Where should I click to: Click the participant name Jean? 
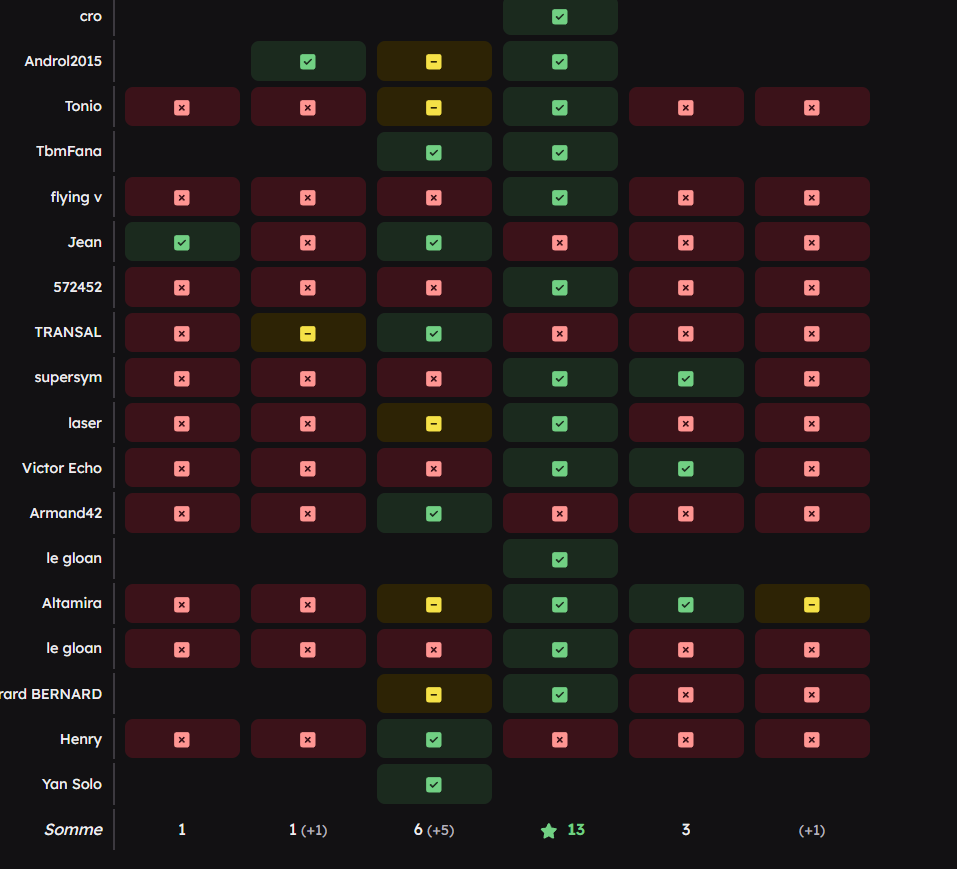point(84,242)
